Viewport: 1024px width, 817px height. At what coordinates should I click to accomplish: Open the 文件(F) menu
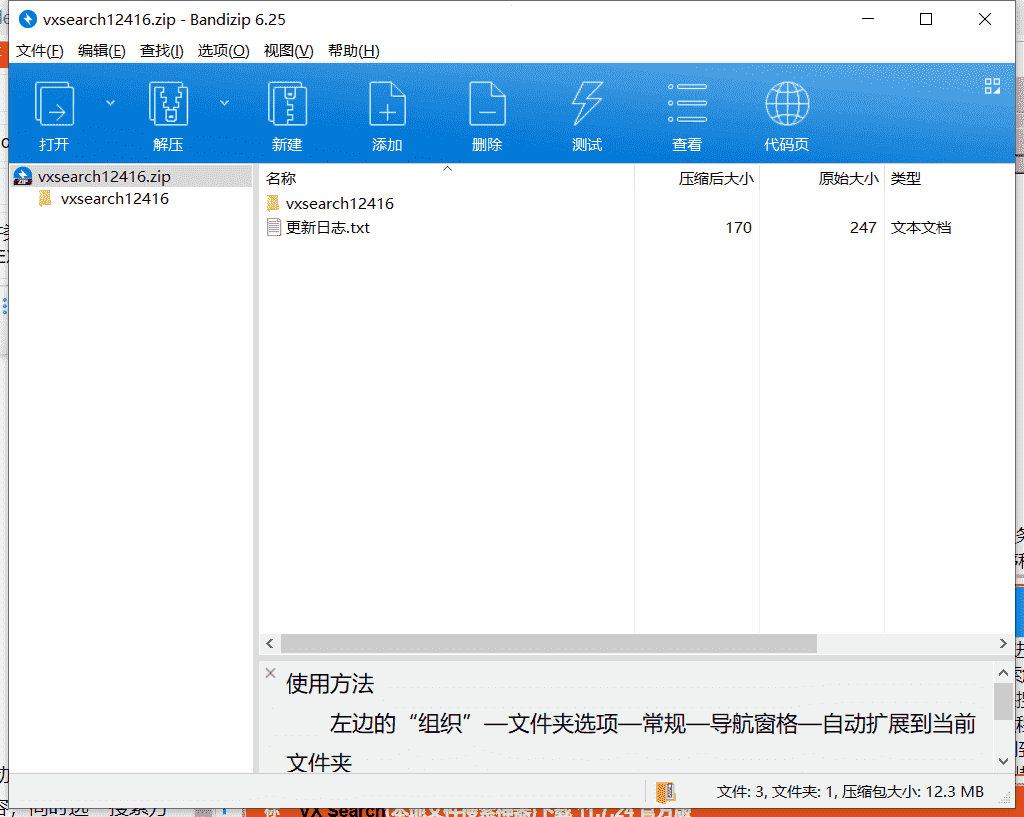(40, 50)
